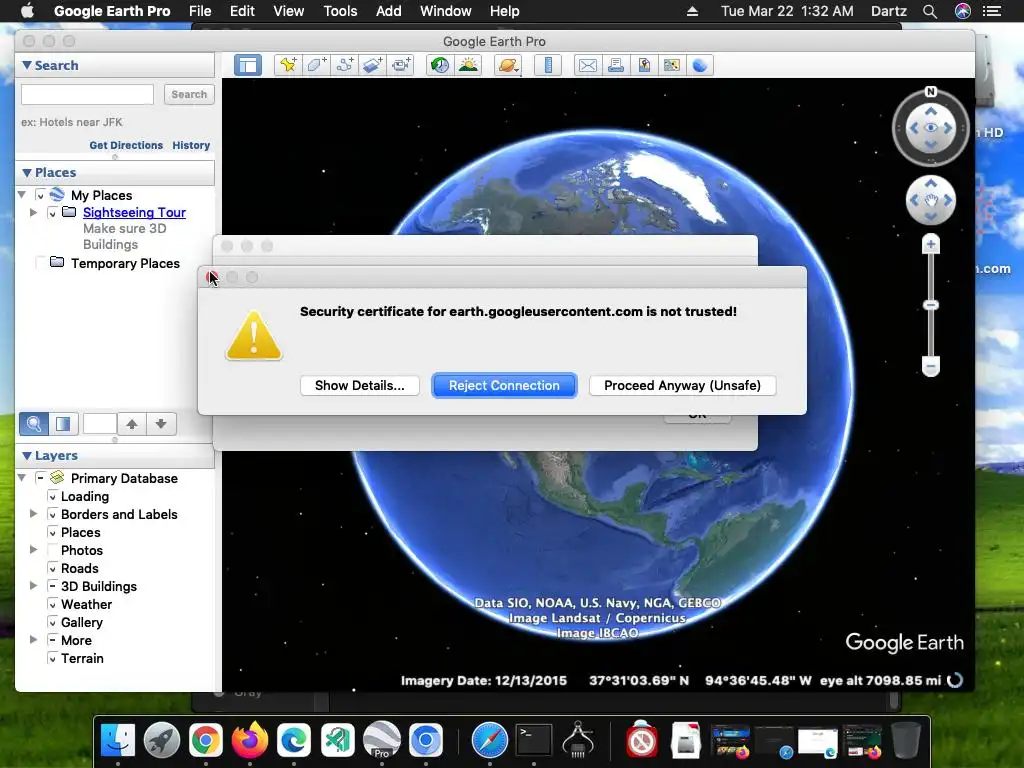Switch planets with the Saturn icon

pos(508,65)
